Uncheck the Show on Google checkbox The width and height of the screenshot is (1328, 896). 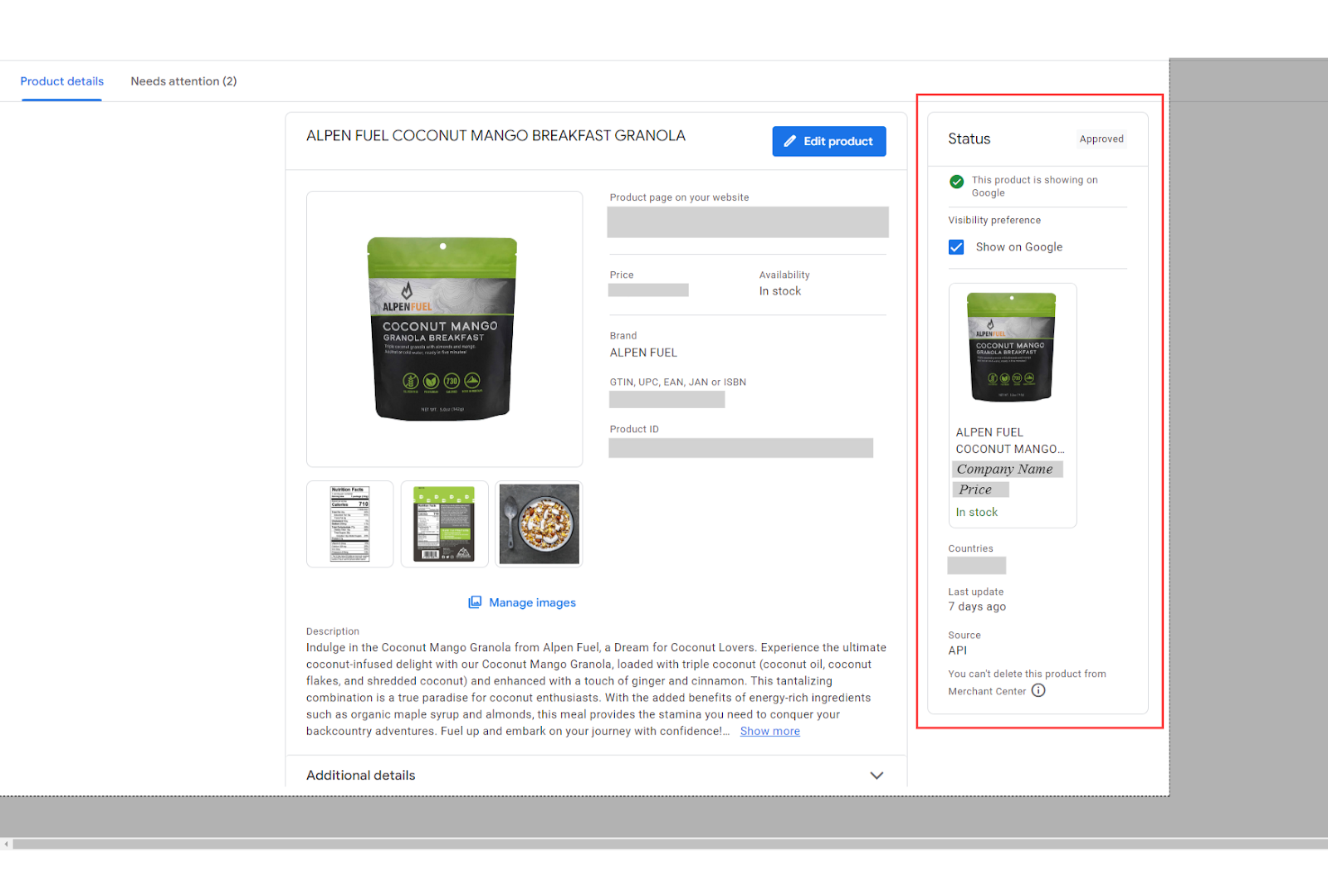pos(957,247)
